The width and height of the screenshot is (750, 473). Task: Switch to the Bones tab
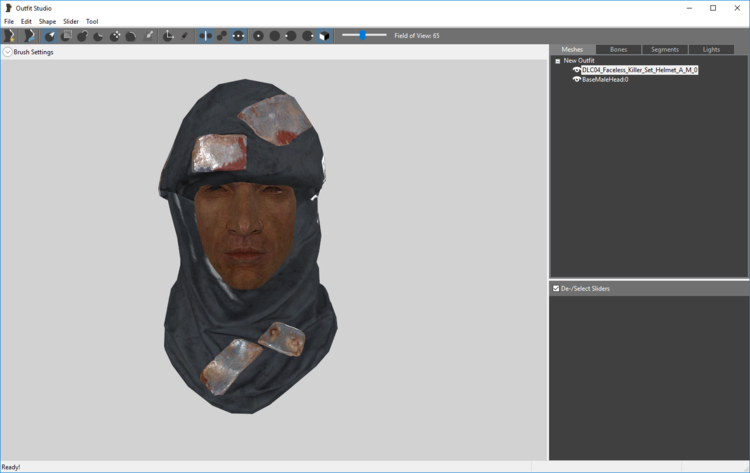click(618, 49)
